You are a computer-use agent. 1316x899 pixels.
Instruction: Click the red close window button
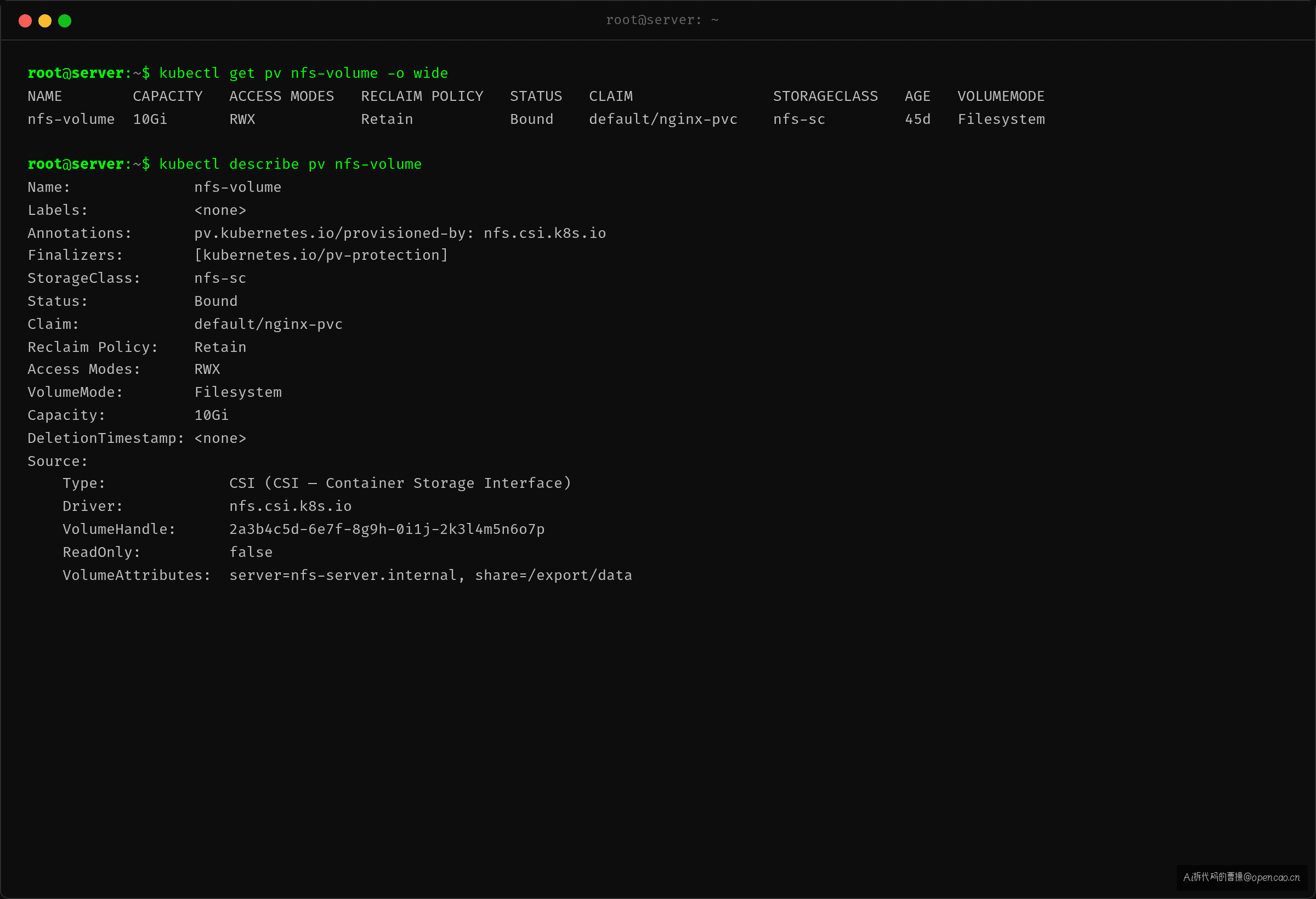click(x=25, y=21)
